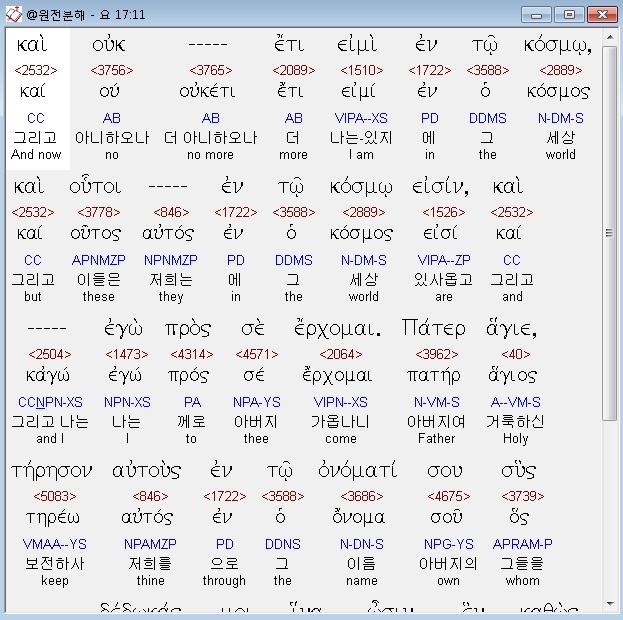
Task: Open Strong's number <4314>
Action: click(x=192, y=354)
